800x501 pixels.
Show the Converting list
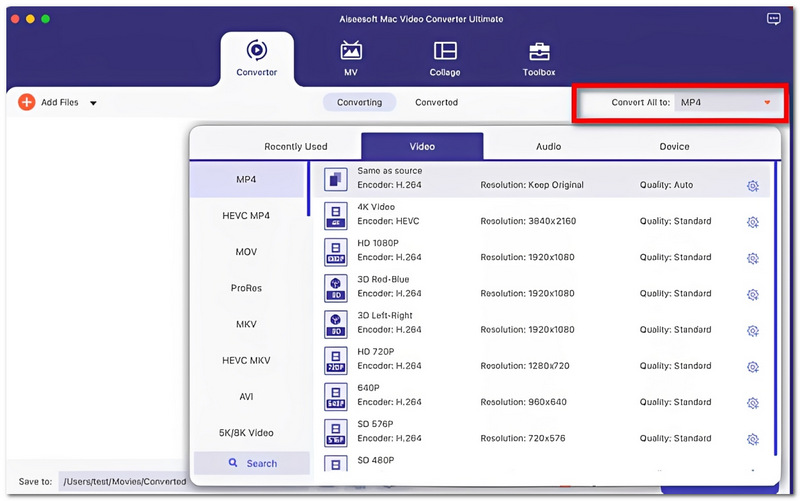(359, 102)
